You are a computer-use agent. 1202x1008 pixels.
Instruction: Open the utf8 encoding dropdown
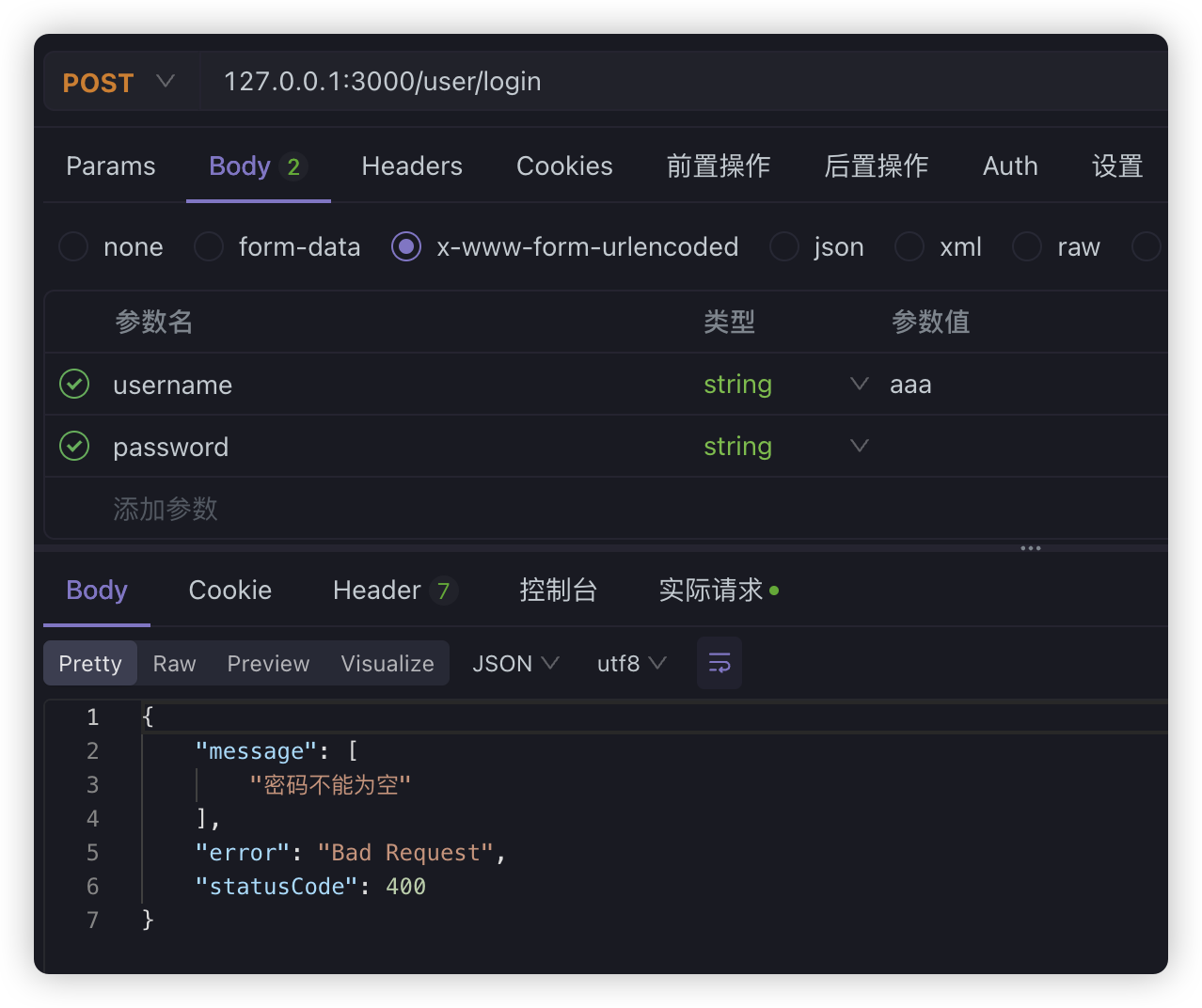tap(632, 663)
